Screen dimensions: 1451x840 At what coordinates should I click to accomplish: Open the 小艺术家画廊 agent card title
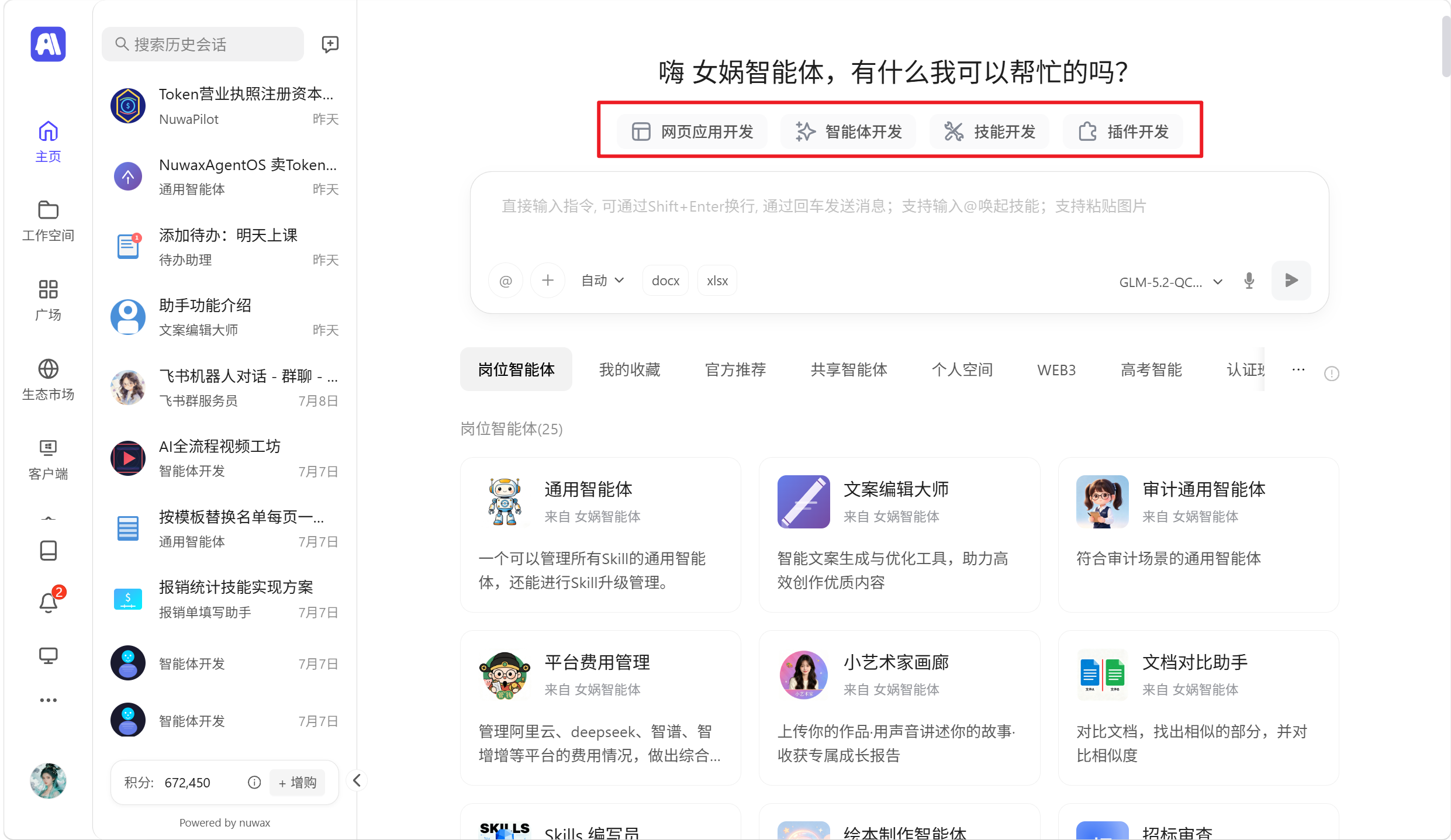tap(896, 662)
